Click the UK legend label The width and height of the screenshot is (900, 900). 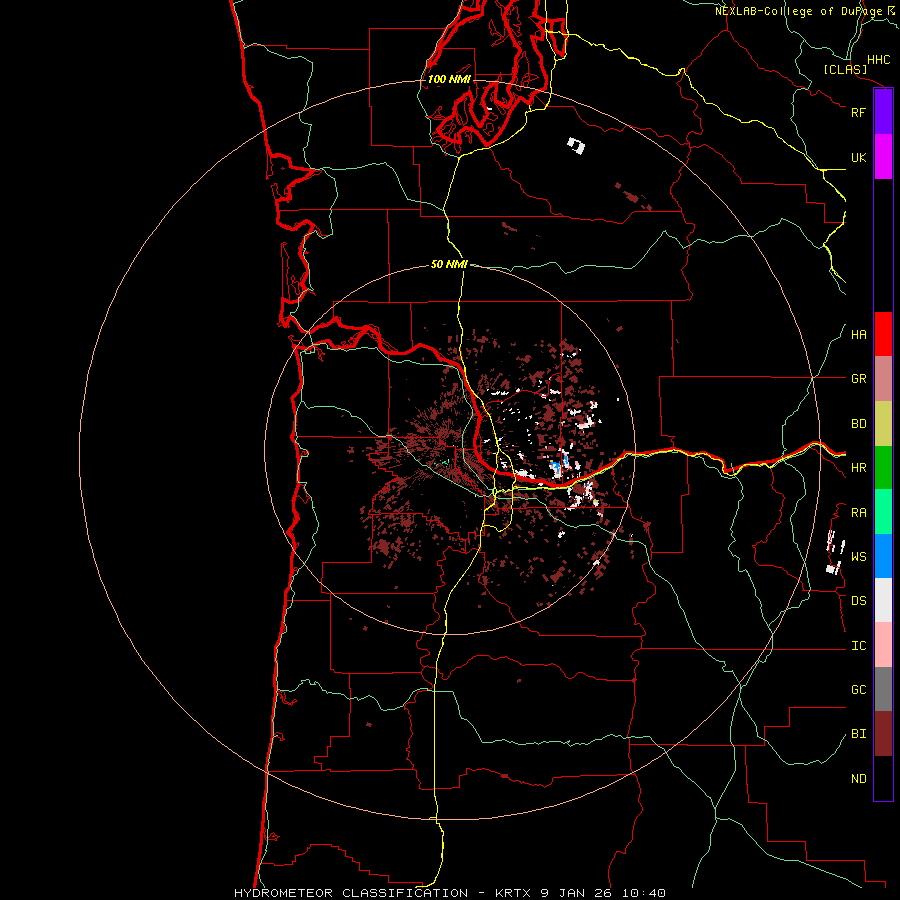click(858, 157)
